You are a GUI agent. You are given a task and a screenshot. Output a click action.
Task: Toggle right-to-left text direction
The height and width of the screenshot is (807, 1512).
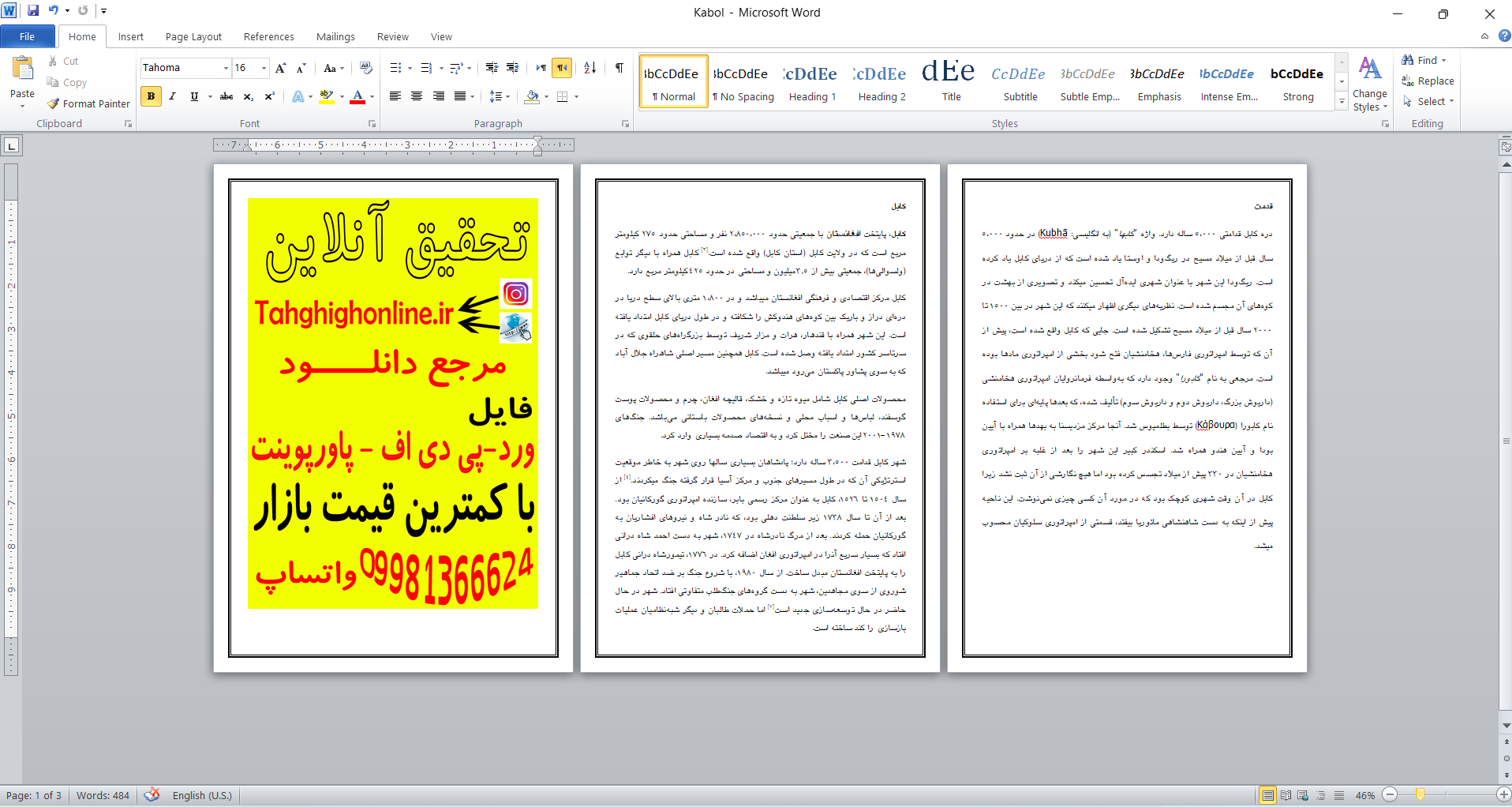(x=562, y=68)
